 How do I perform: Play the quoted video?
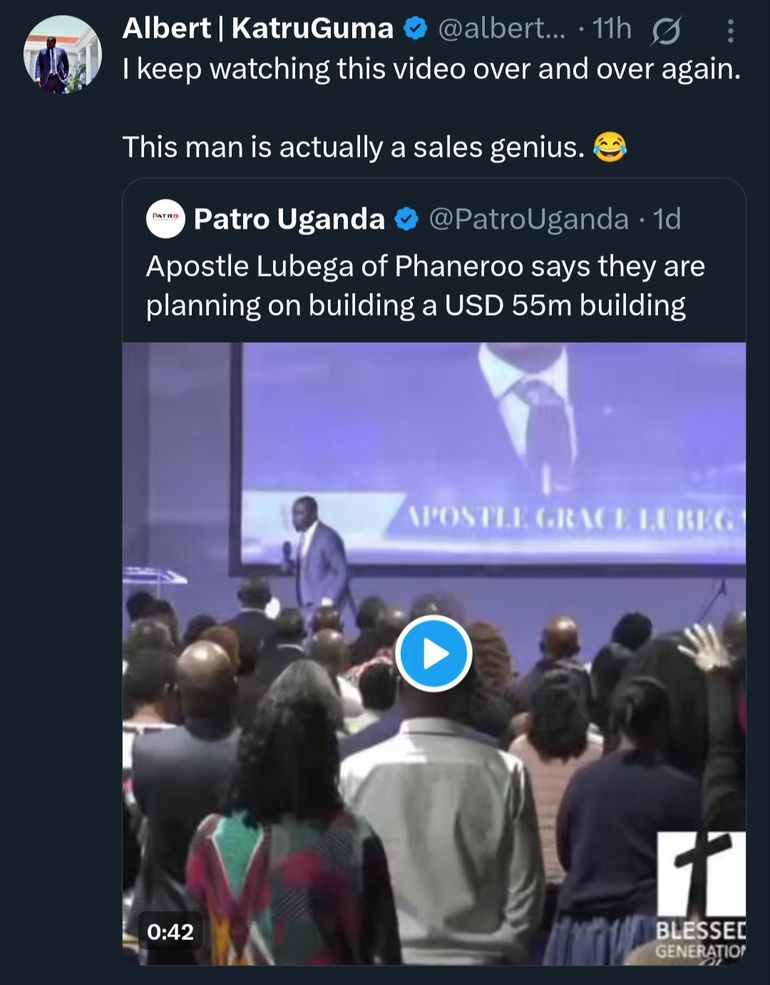pos(433,654)
